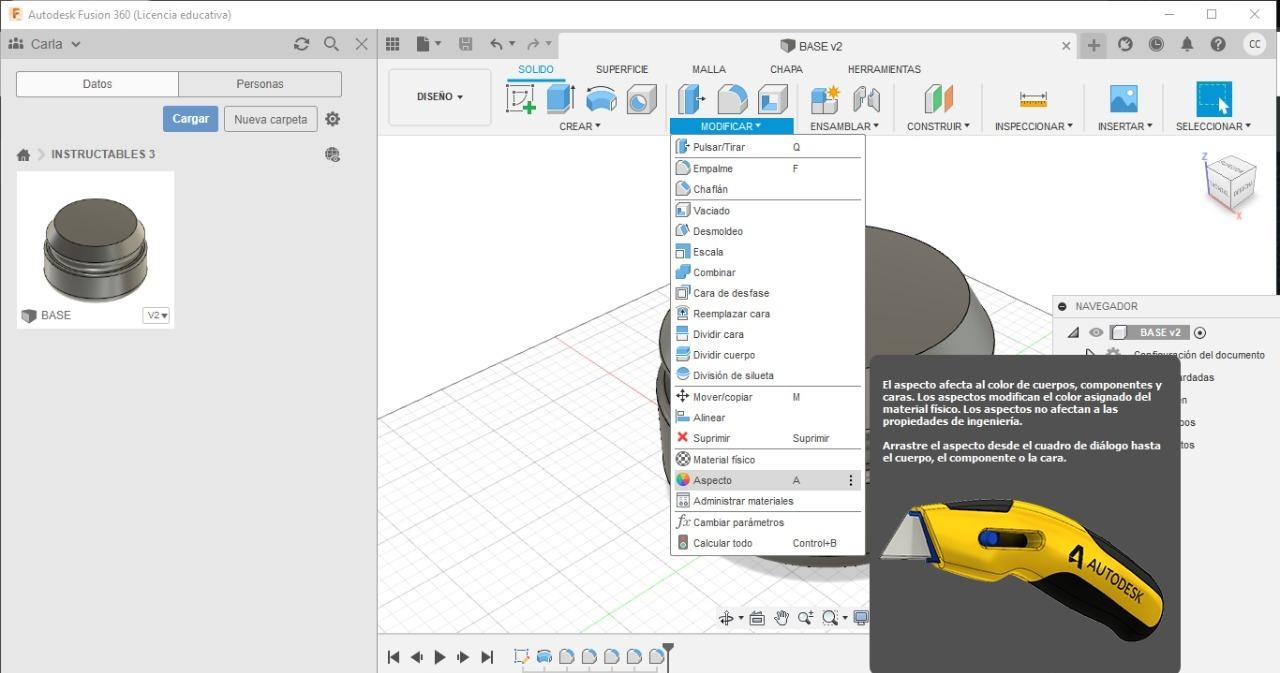Click the Cargar button
The width and height of the screenshot is (1280, 673).
(x=190, y=119)
